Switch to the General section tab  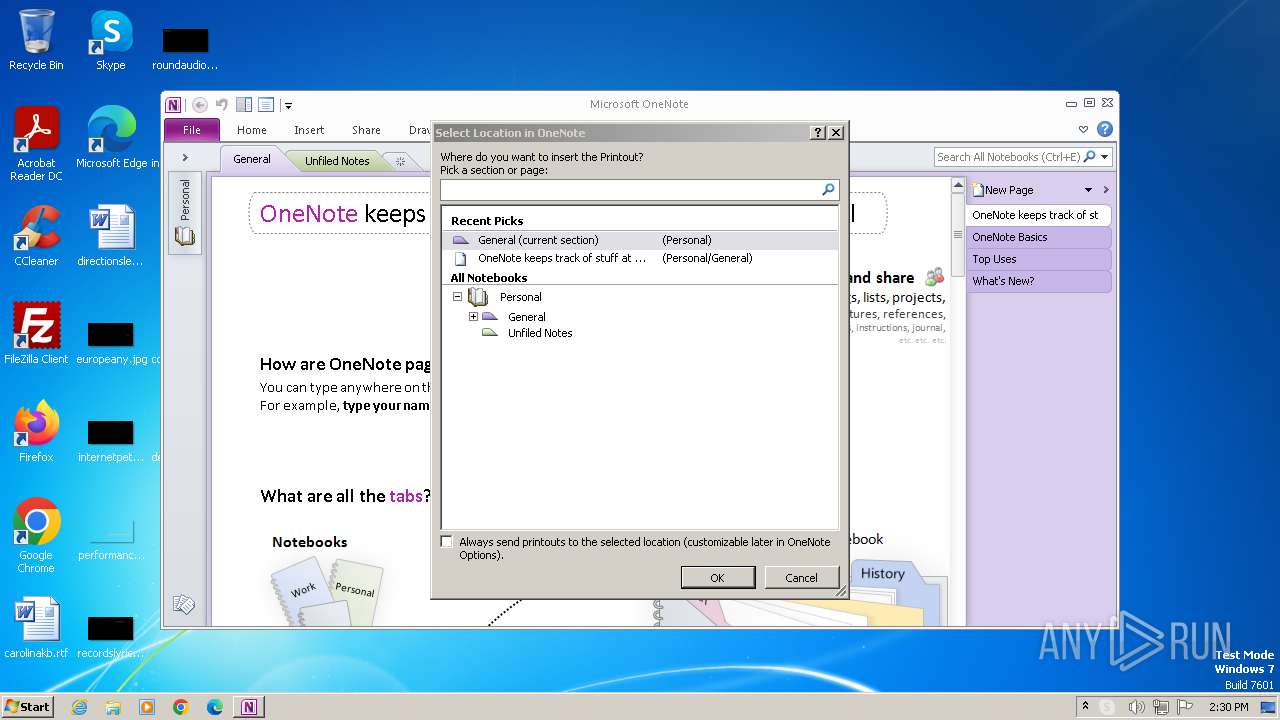coord(252,159)
